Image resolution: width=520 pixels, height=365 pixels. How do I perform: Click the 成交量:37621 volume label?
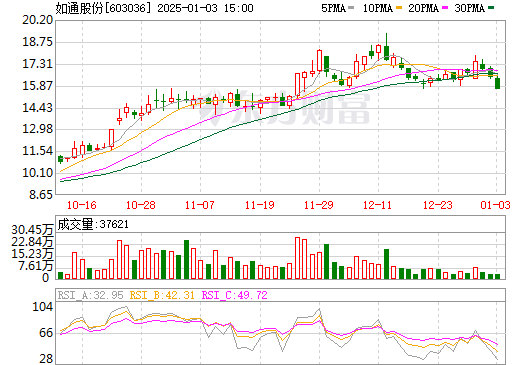coord(93,224)
